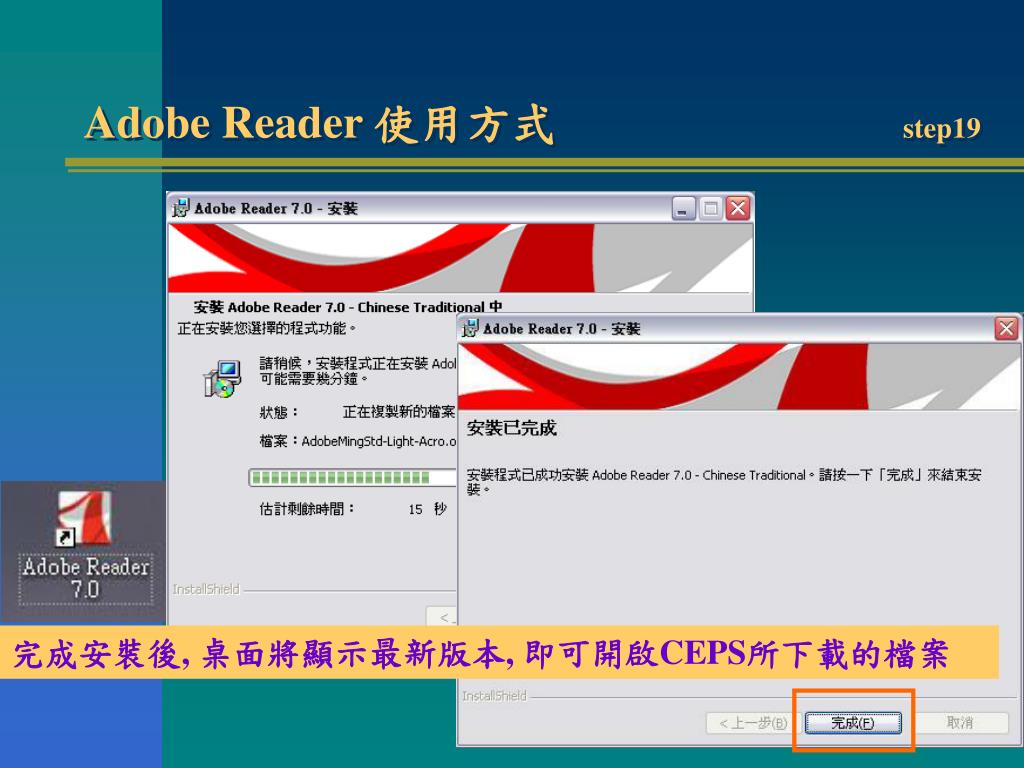
Task: Click the computer and CD setup icon
Action: point(222,379)
